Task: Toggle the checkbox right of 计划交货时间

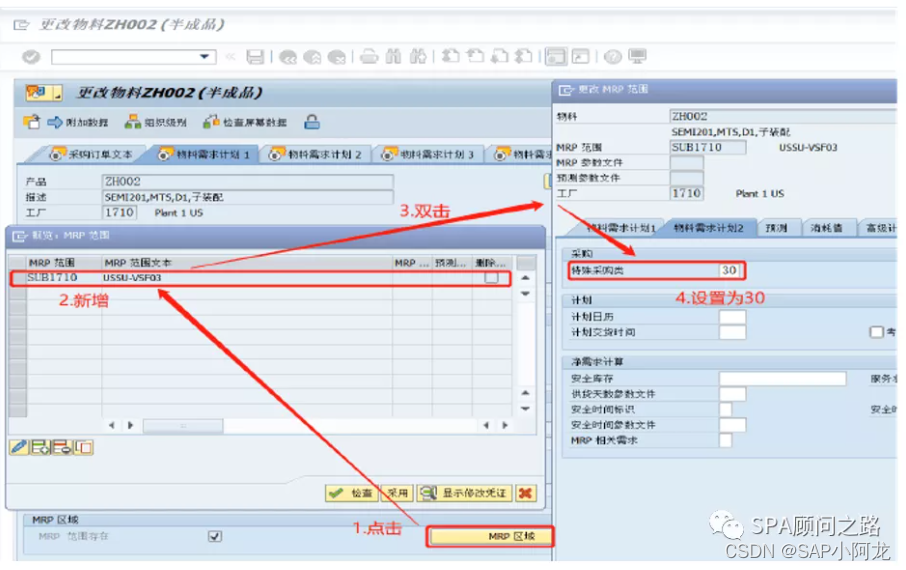Action: (877, 332)
